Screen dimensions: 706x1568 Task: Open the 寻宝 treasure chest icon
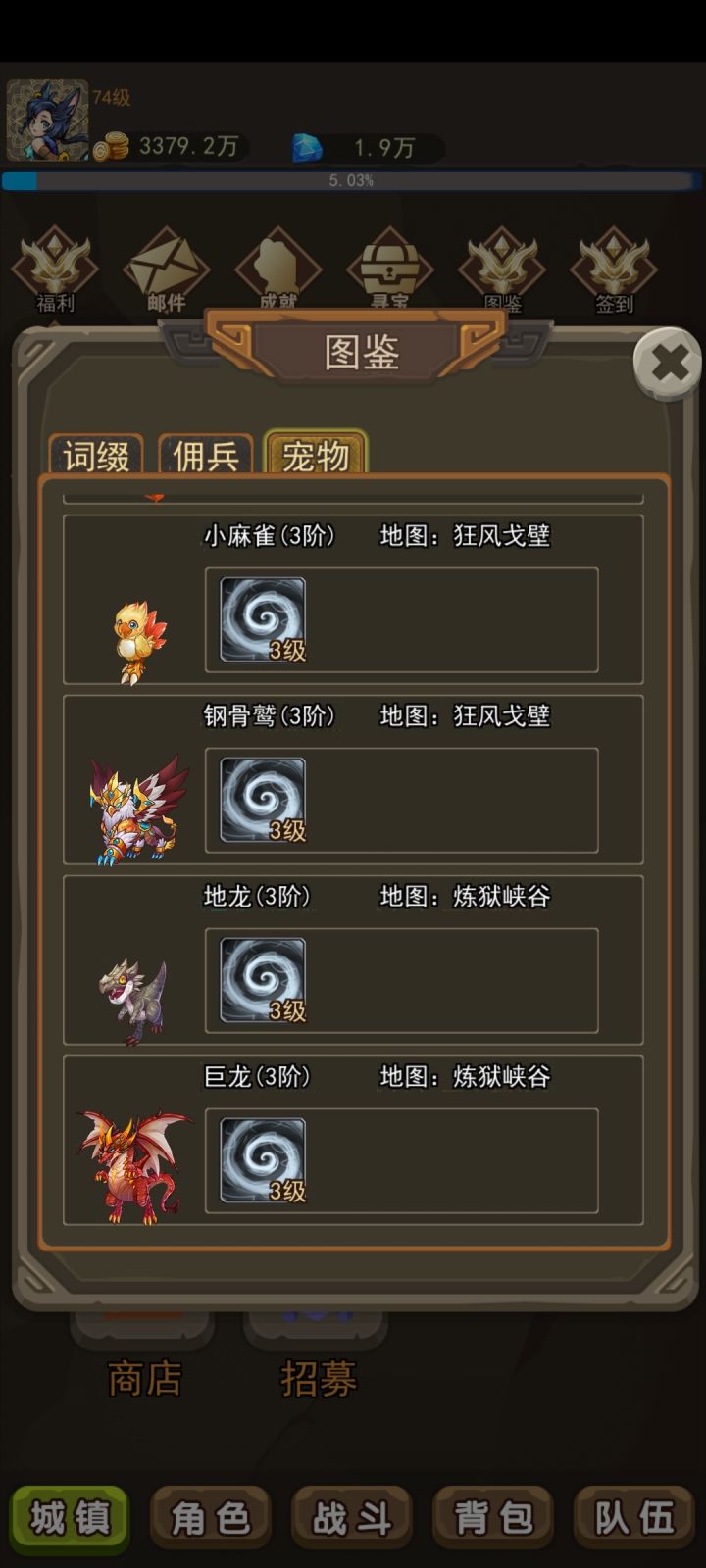coord(390,268)
